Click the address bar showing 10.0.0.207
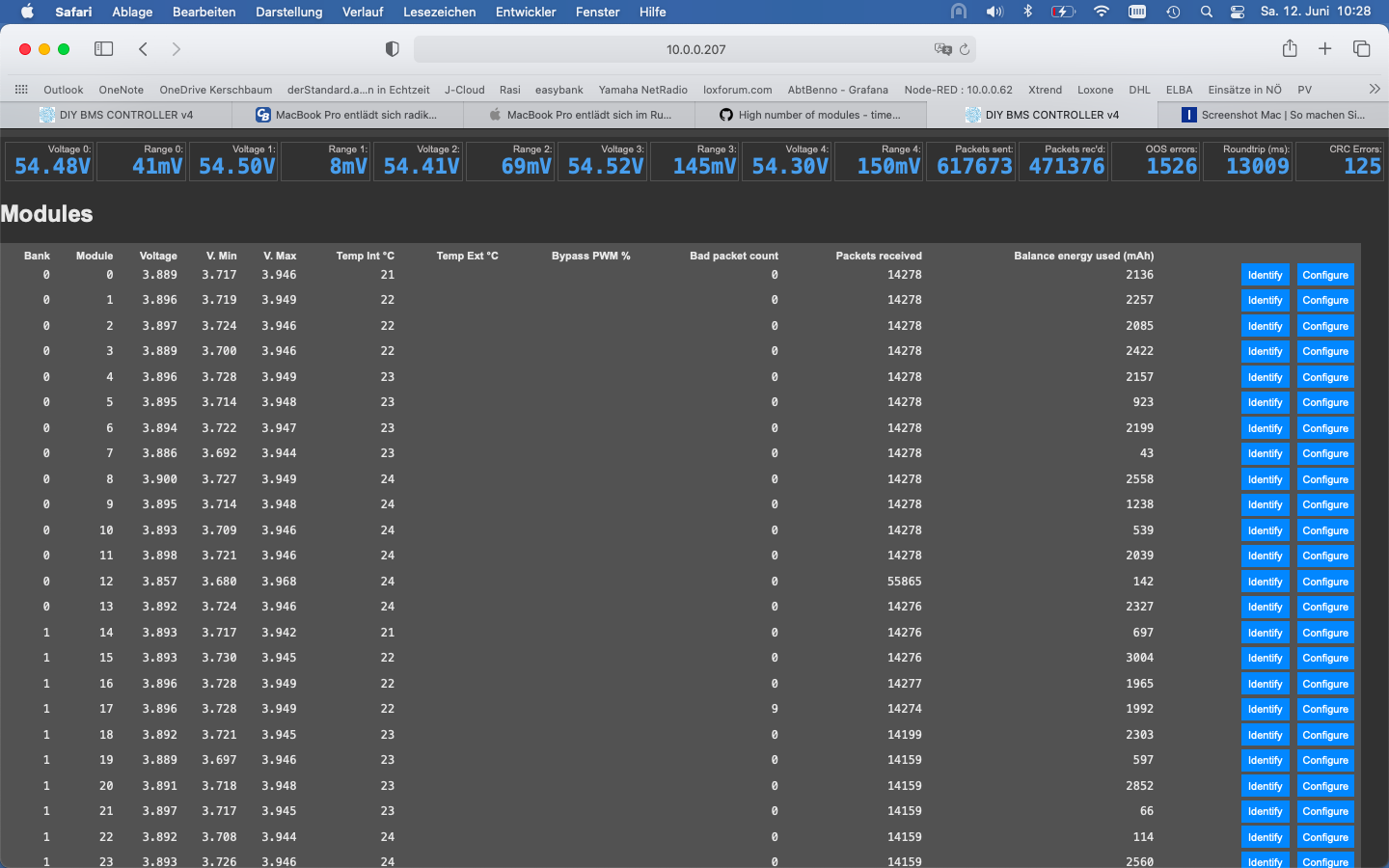This screenshot has width=1389, height=868. (x=695, y=49)
